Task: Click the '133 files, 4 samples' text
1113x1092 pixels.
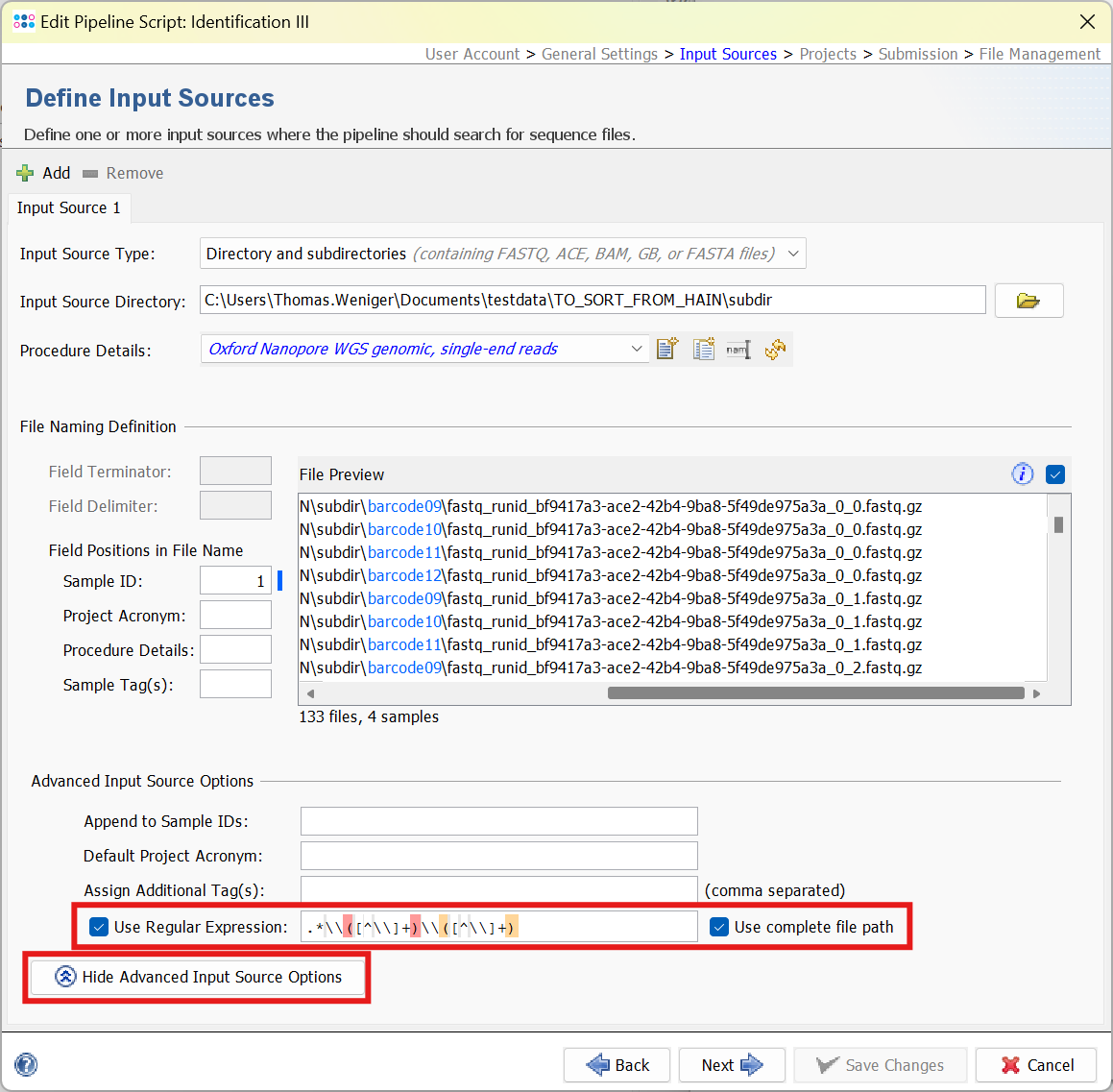Action: (369, 717)
